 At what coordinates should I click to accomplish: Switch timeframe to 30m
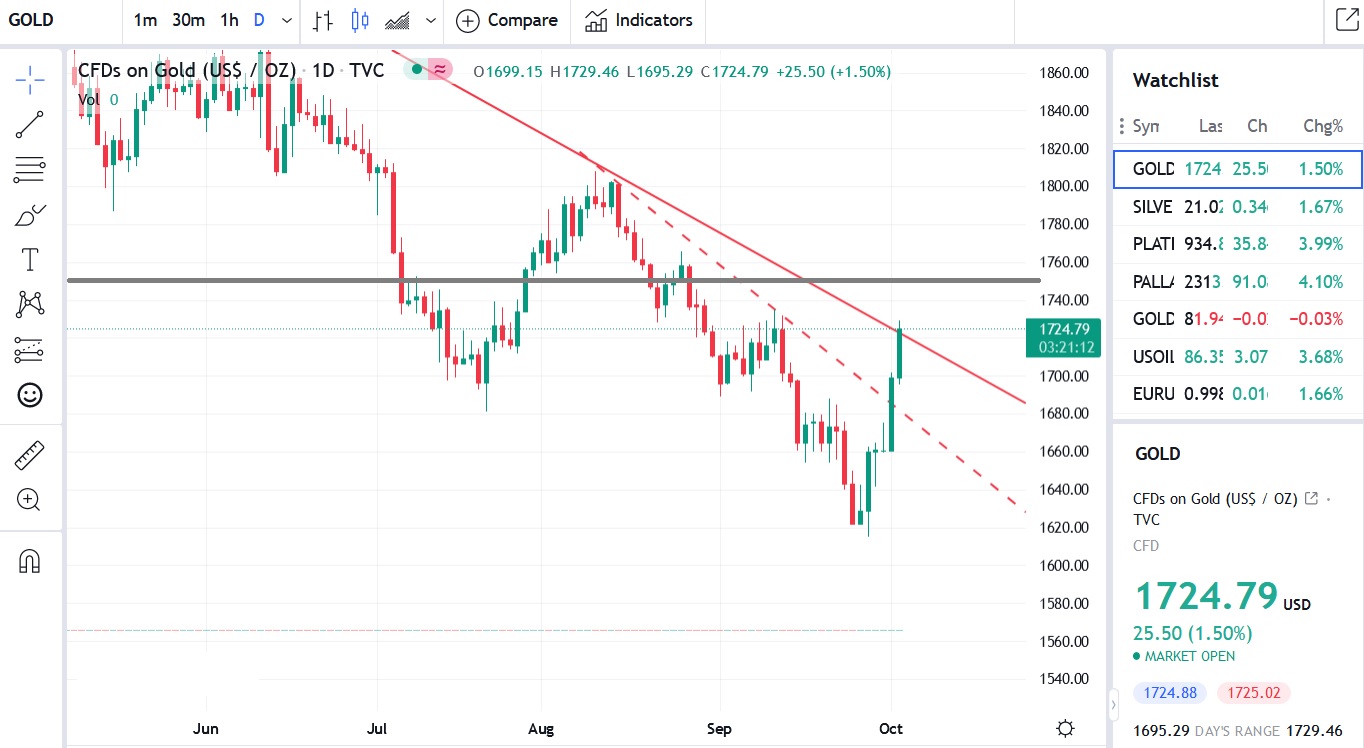(187, 20)
